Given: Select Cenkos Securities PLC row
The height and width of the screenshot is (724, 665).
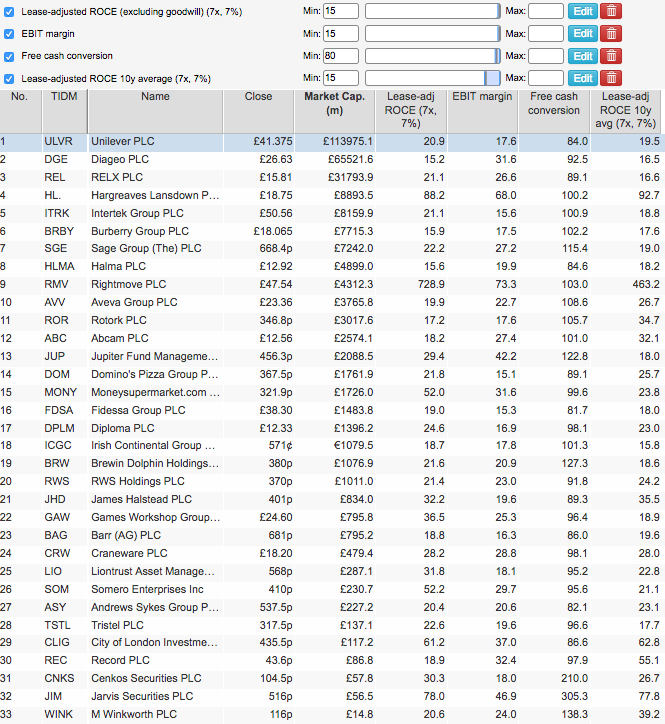Looking at the screenshot, I should click(332, 679).
